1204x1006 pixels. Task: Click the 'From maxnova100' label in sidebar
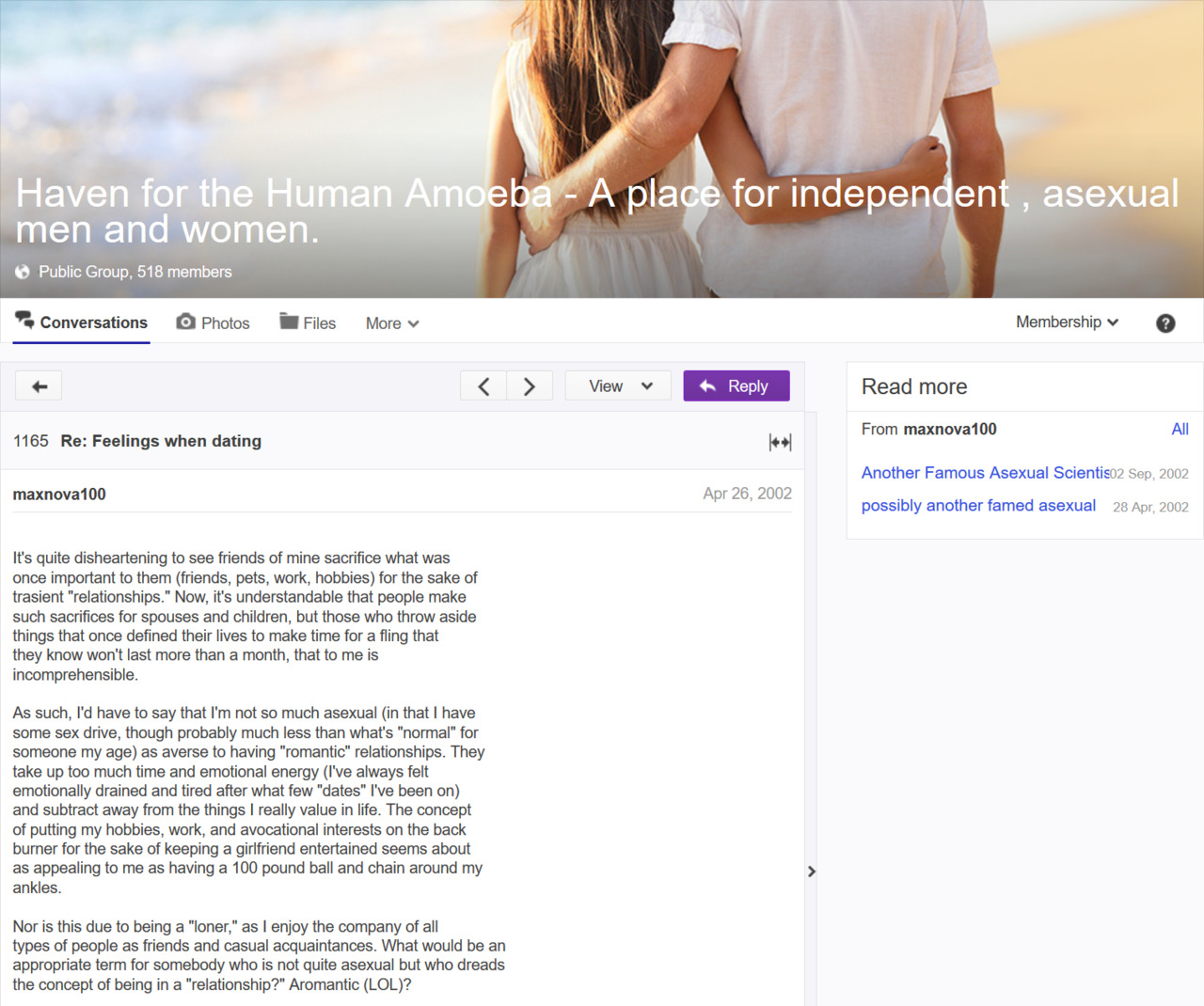[928, 430]
